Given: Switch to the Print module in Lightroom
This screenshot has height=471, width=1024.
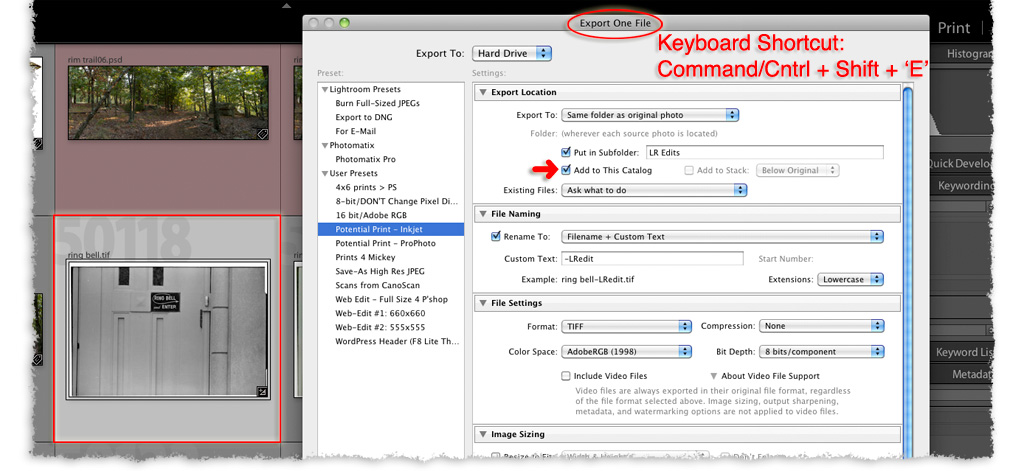Looking at the screenshot, I should click(x=953, y=28).
